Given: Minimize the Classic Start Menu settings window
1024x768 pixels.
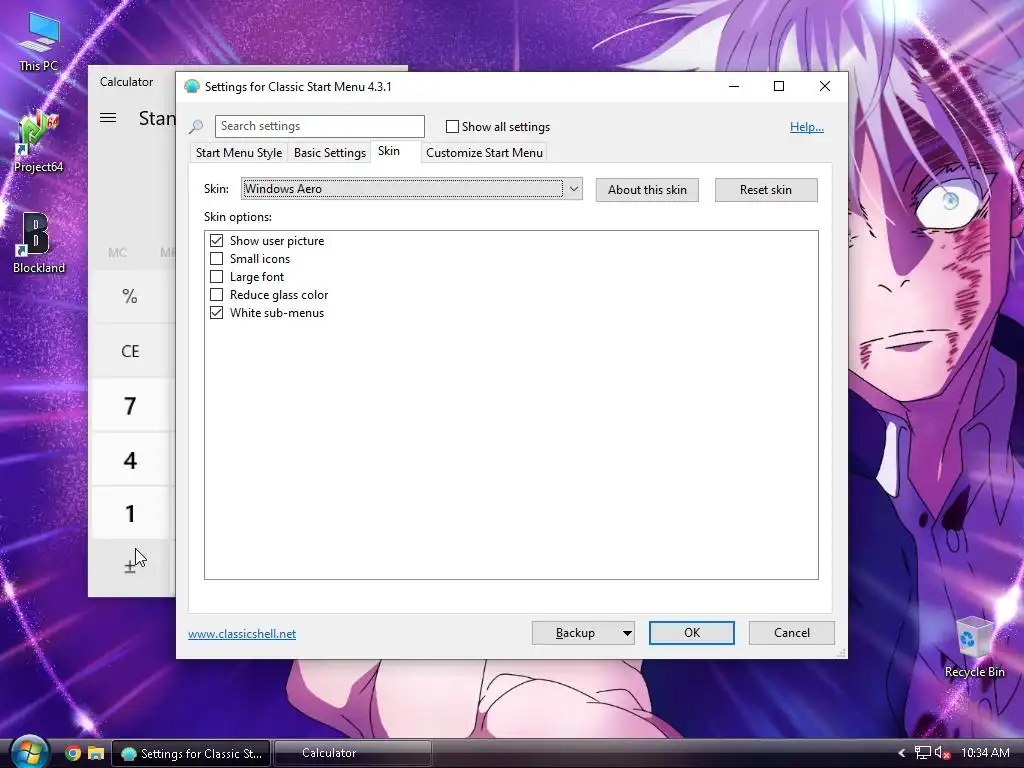Looking at the screenshot, I should coord(734,86).
